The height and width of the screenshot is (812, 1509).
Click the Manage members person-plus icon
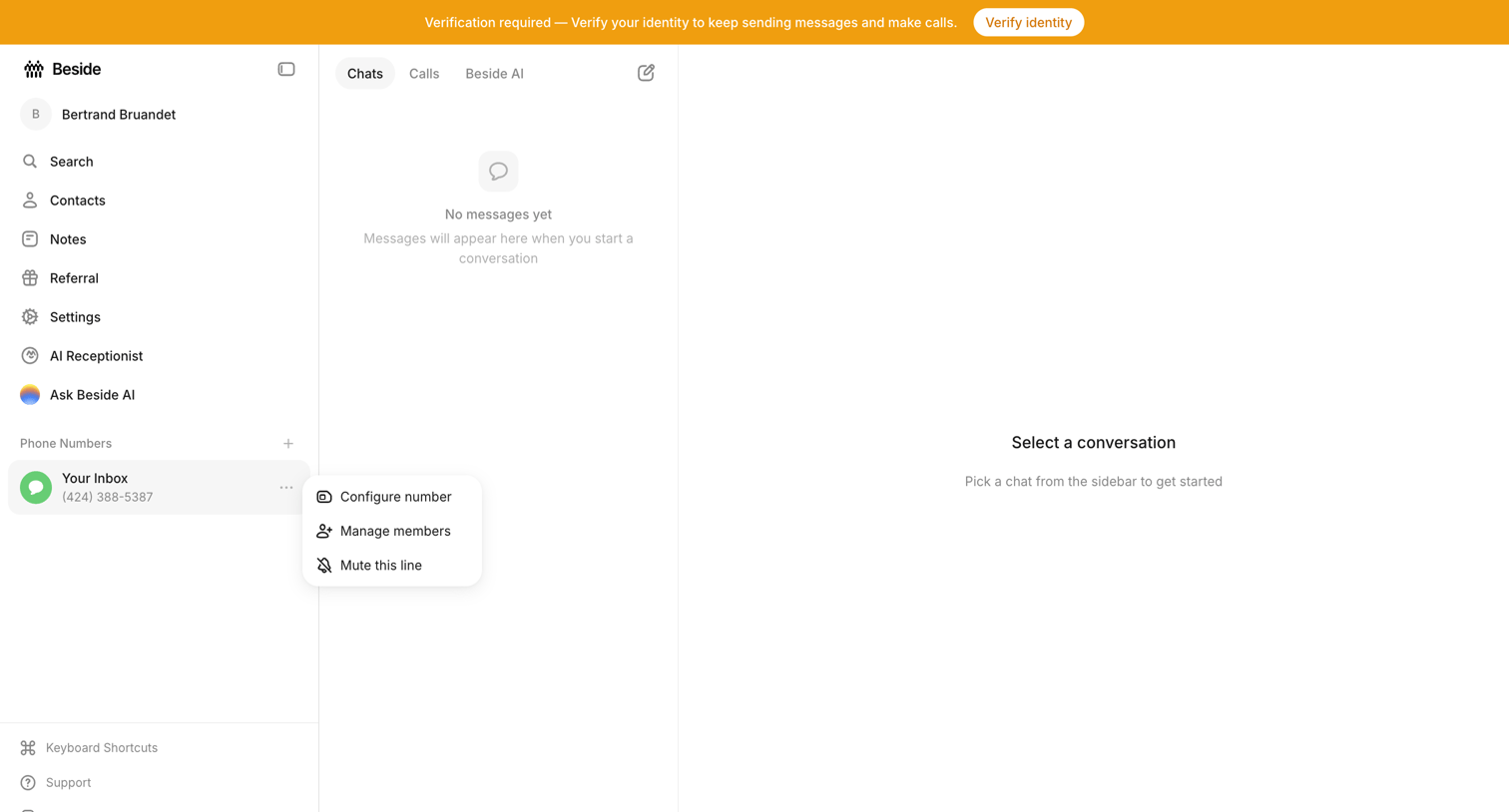pyautogui.click(x=324, y=531)
